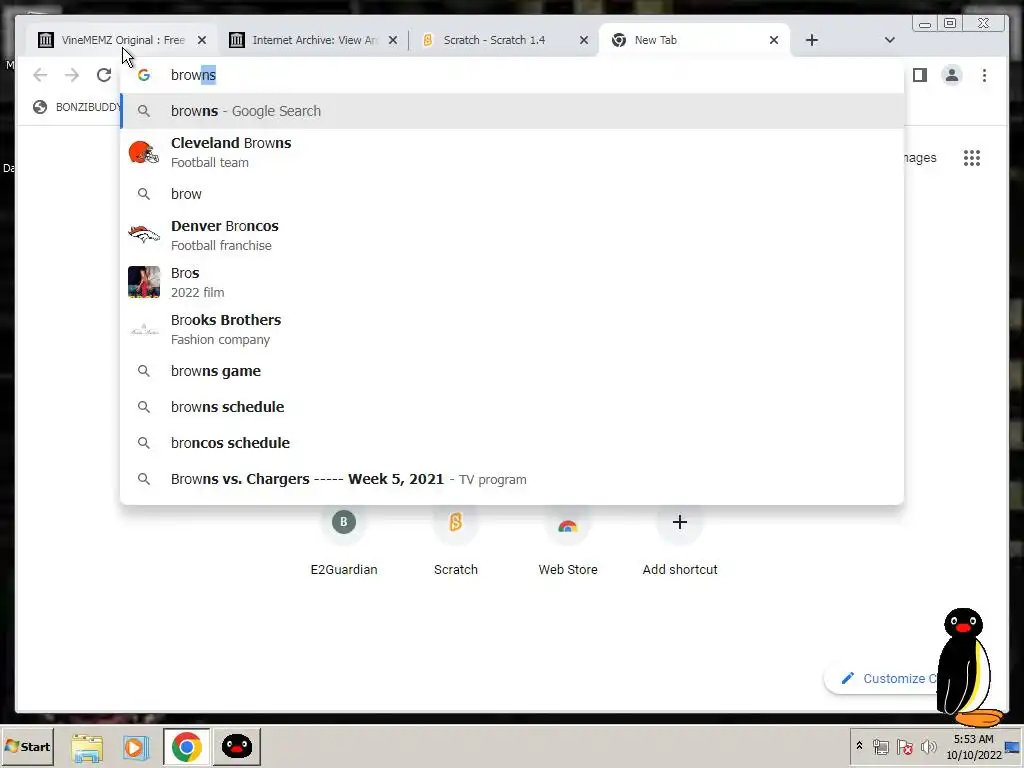Image resolution: width=1024 pixels, height=768 pixels.
Task: Open File Explorer from the taskbar
Action: (87, 746)
